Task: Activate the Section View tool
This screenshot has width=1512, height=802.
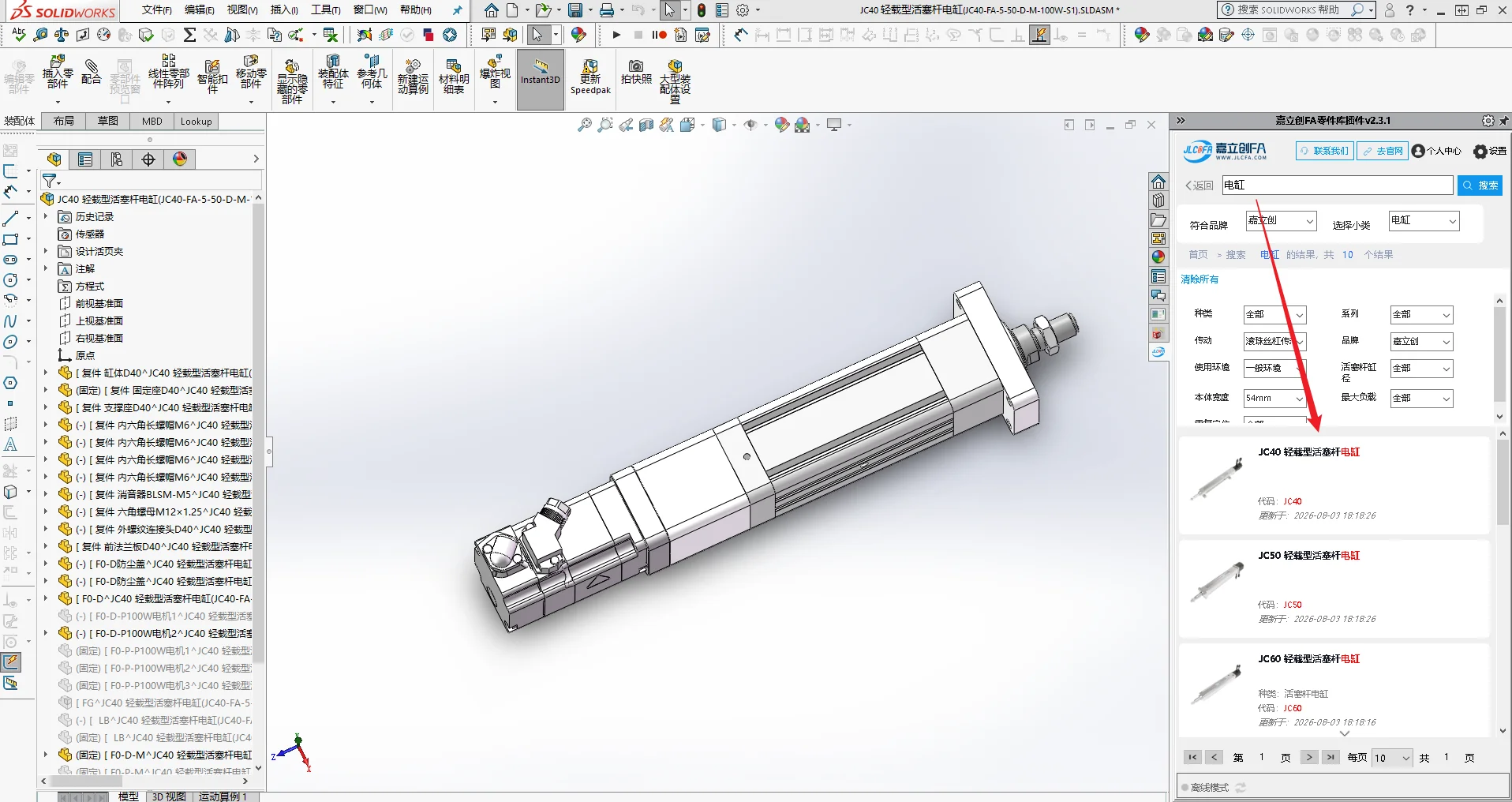Action: pos(646,125)
